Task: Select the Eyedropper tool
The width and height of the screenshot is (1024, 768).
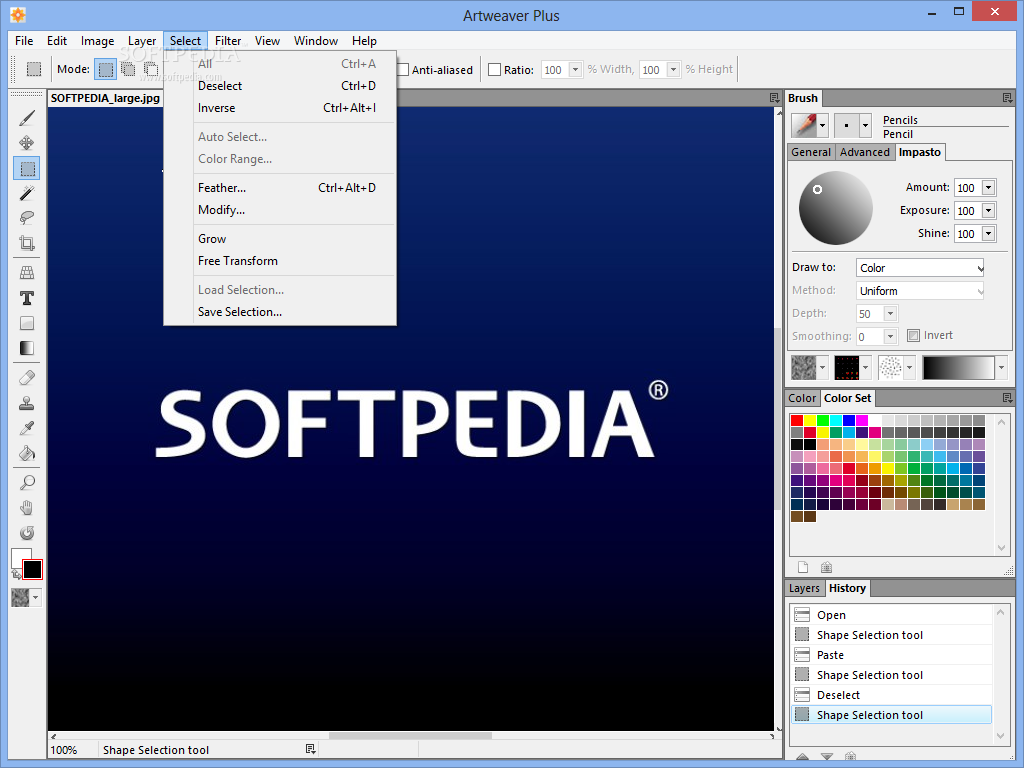Action: coord(27,428)
